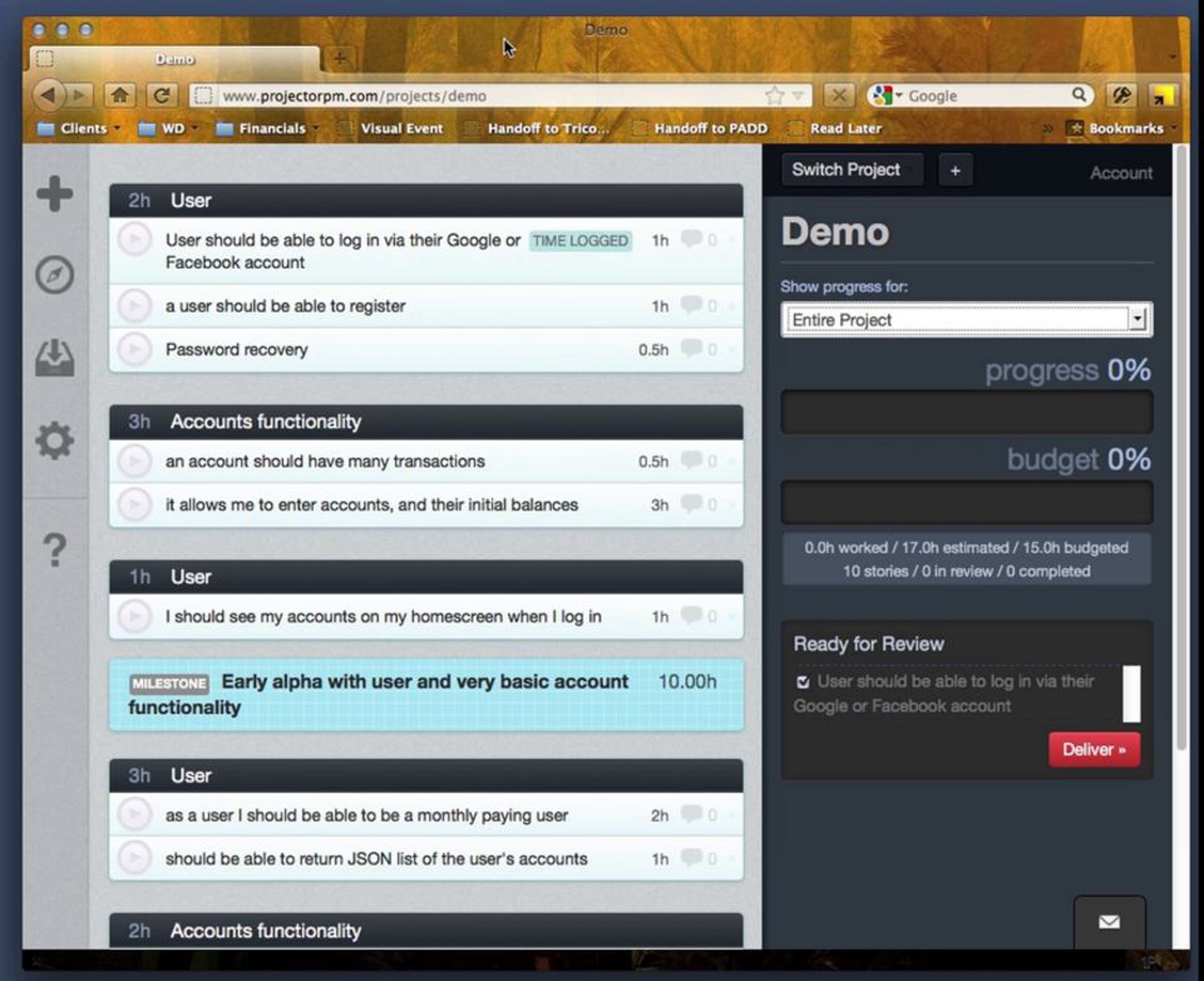Image resolution: width=1204 pixels, height=981 pixels.
Task: Open comments on 'a user should be able to register'
Action: (x=698, y=305)
